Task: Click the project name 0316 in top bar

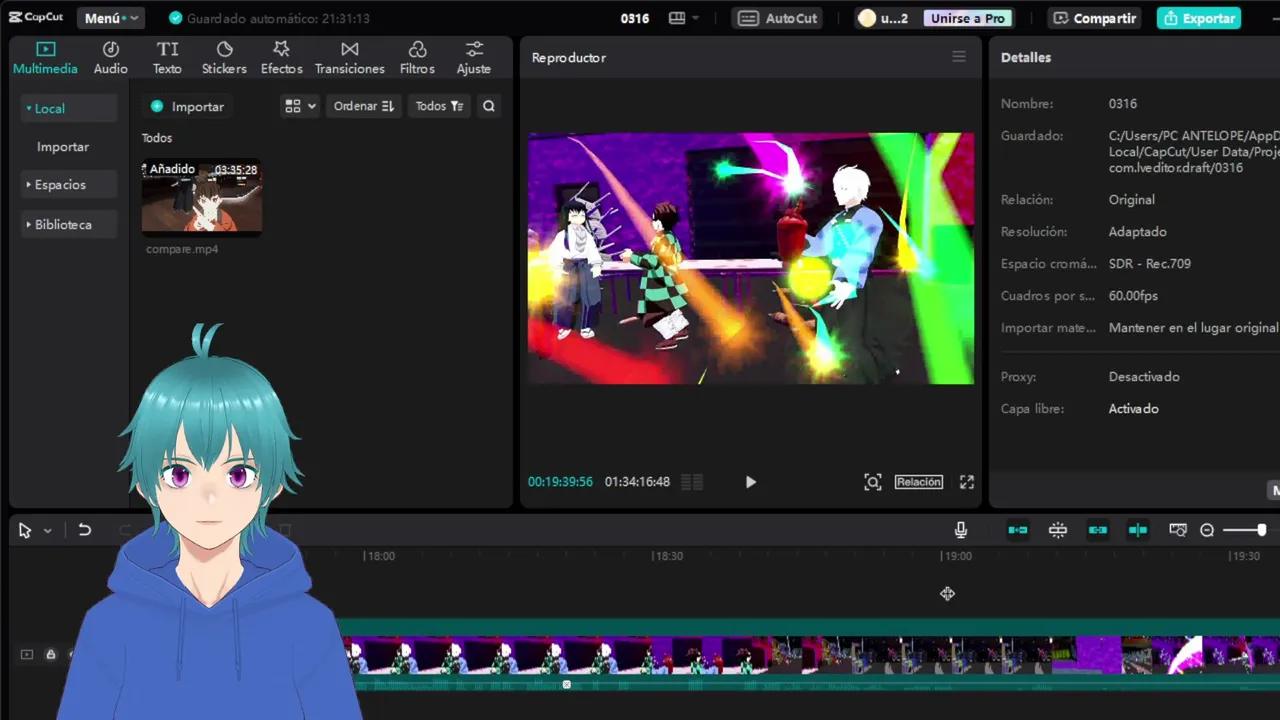Action: pyautogui.click(x=635, y=18)
